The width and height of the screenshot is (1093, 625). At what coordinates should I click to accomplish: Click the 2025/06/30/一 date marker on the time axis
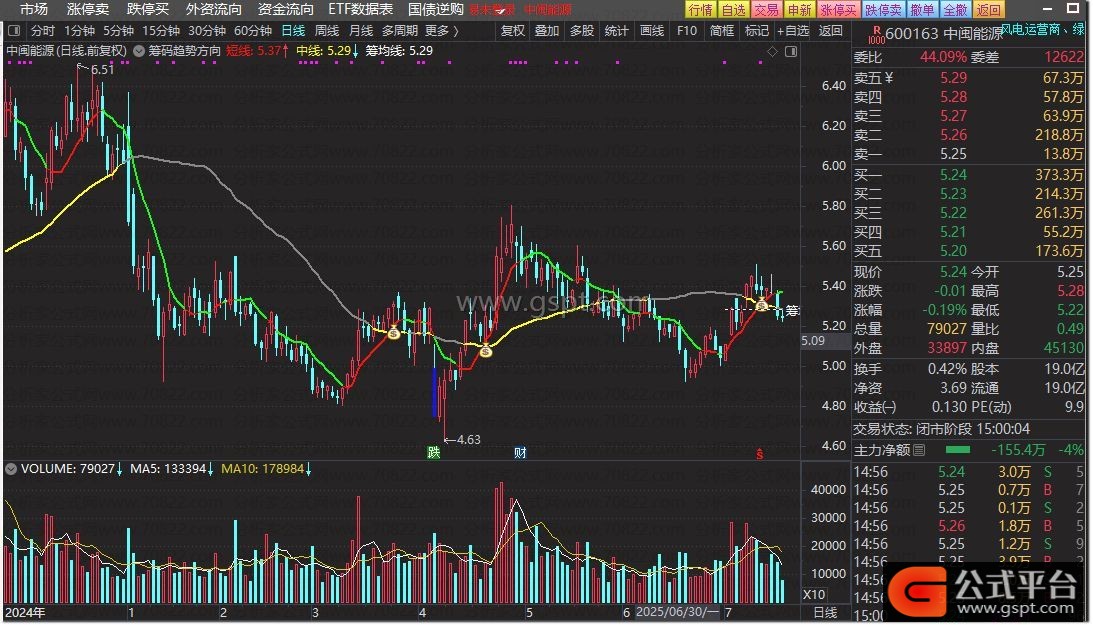(676, 612)
